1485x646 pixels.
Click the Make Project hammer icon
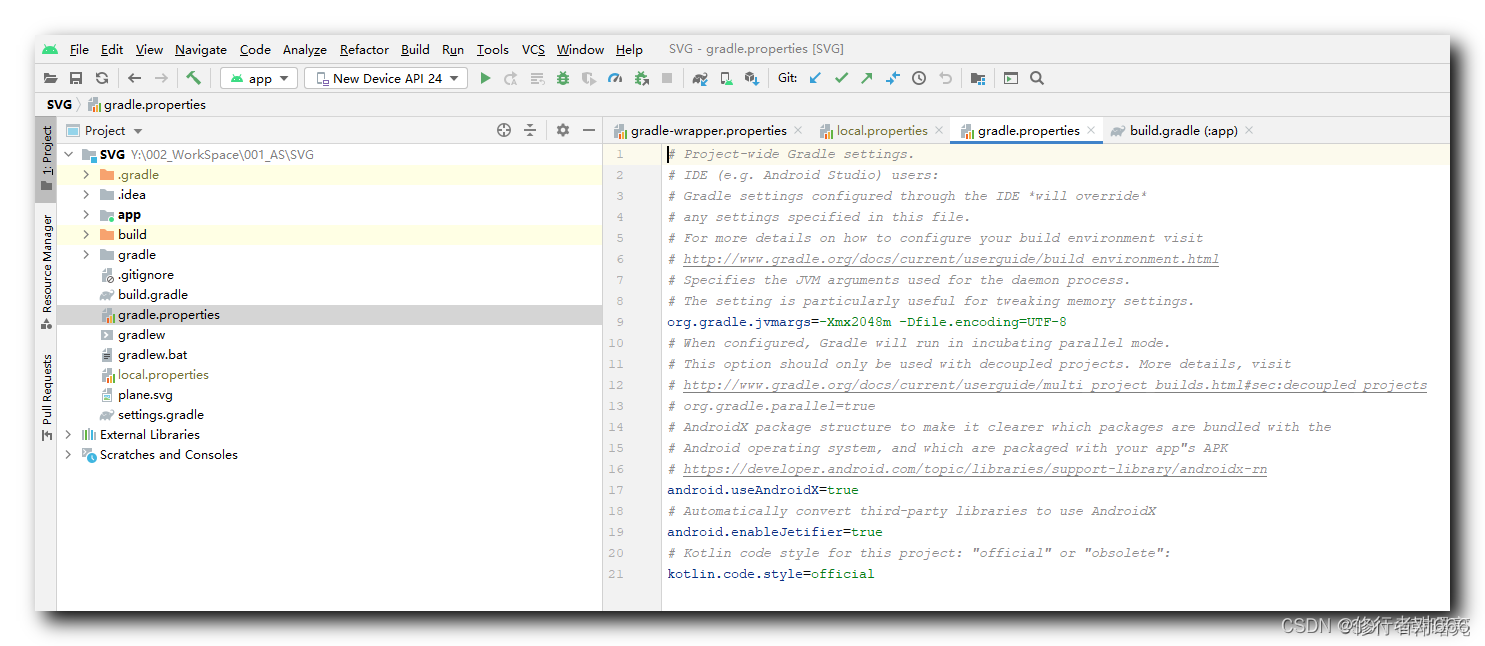click(x=196, y=78)
